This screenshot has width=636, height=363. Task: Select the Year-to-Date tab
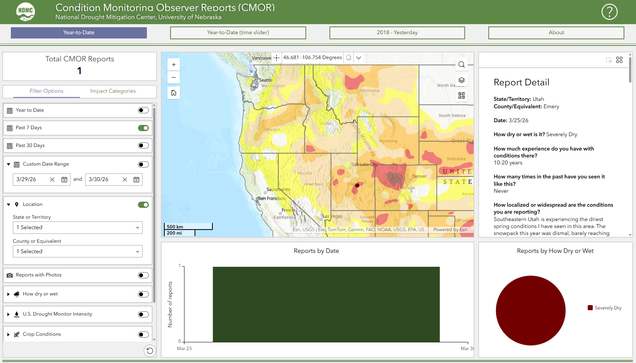79,32
